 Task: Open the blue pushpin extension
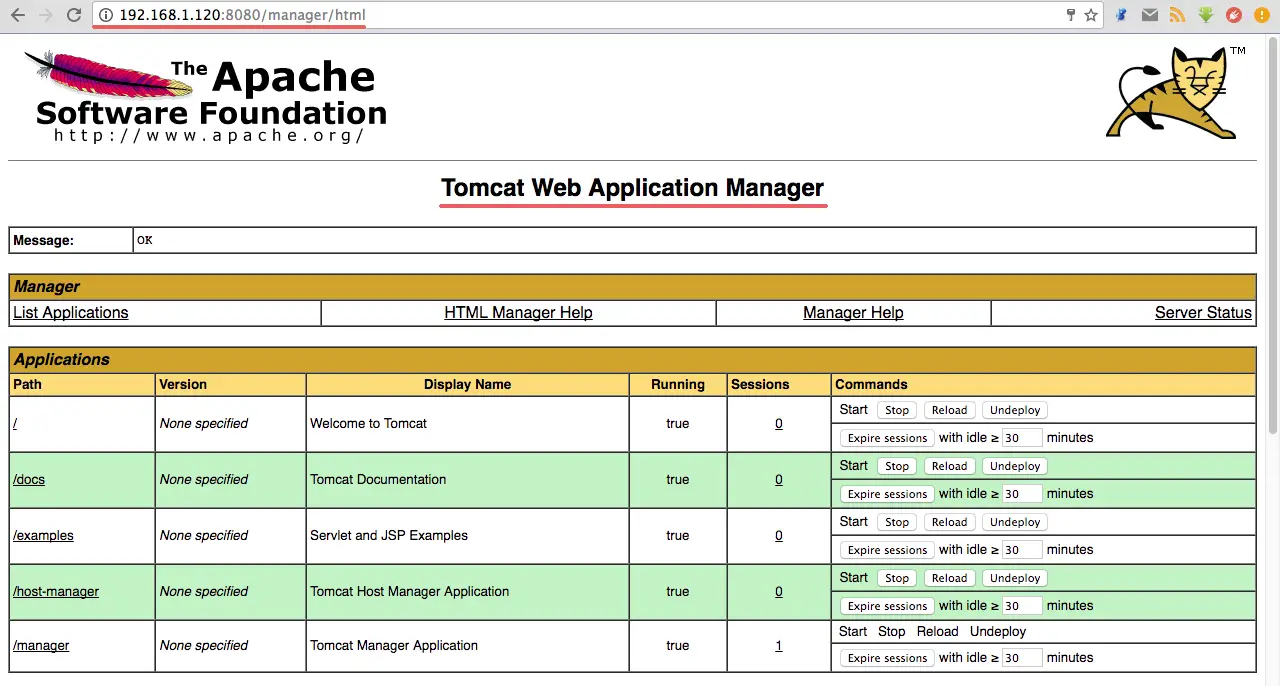coord(1122,15)
